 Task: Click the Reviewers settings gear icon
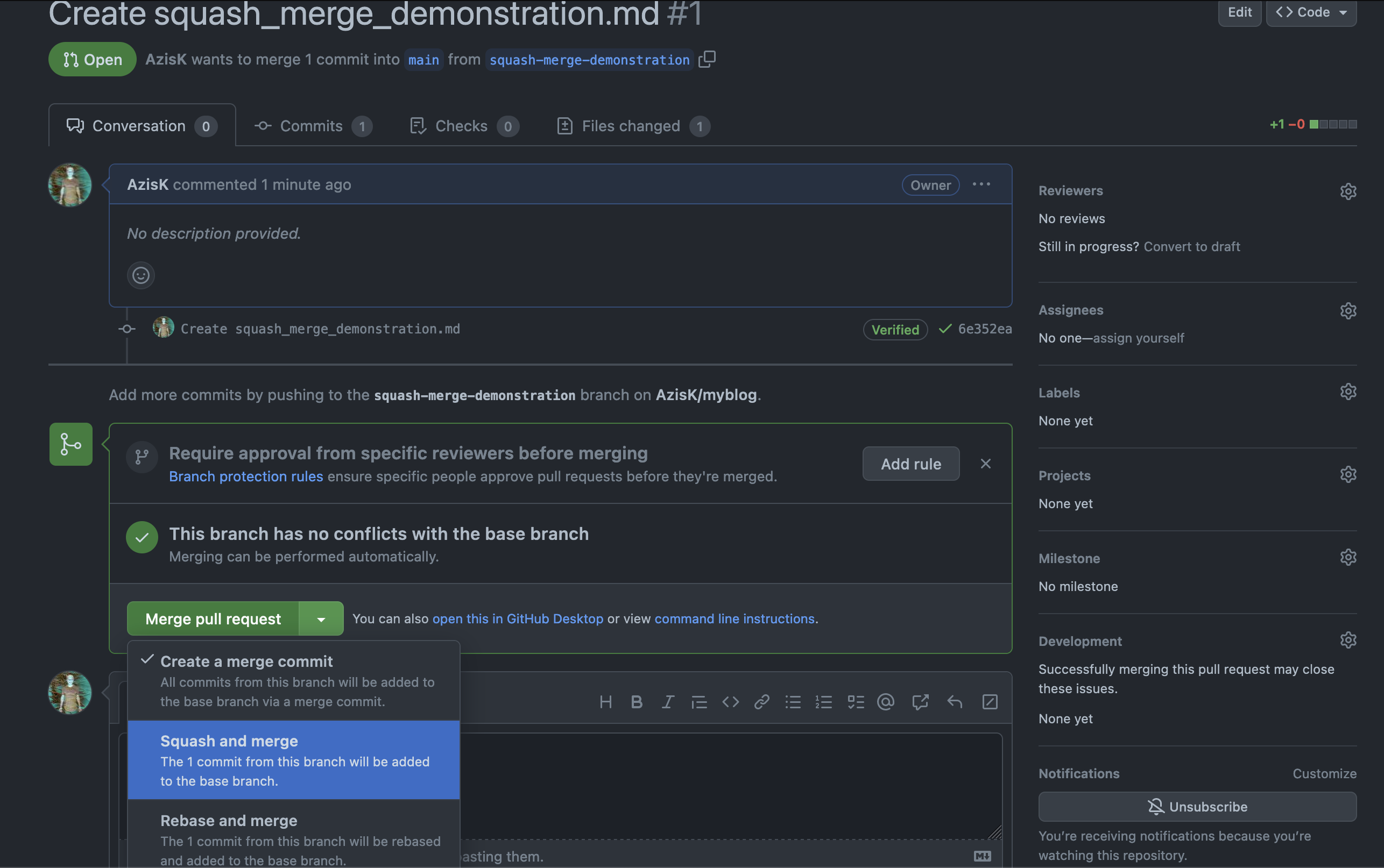tap(1348, 192)
